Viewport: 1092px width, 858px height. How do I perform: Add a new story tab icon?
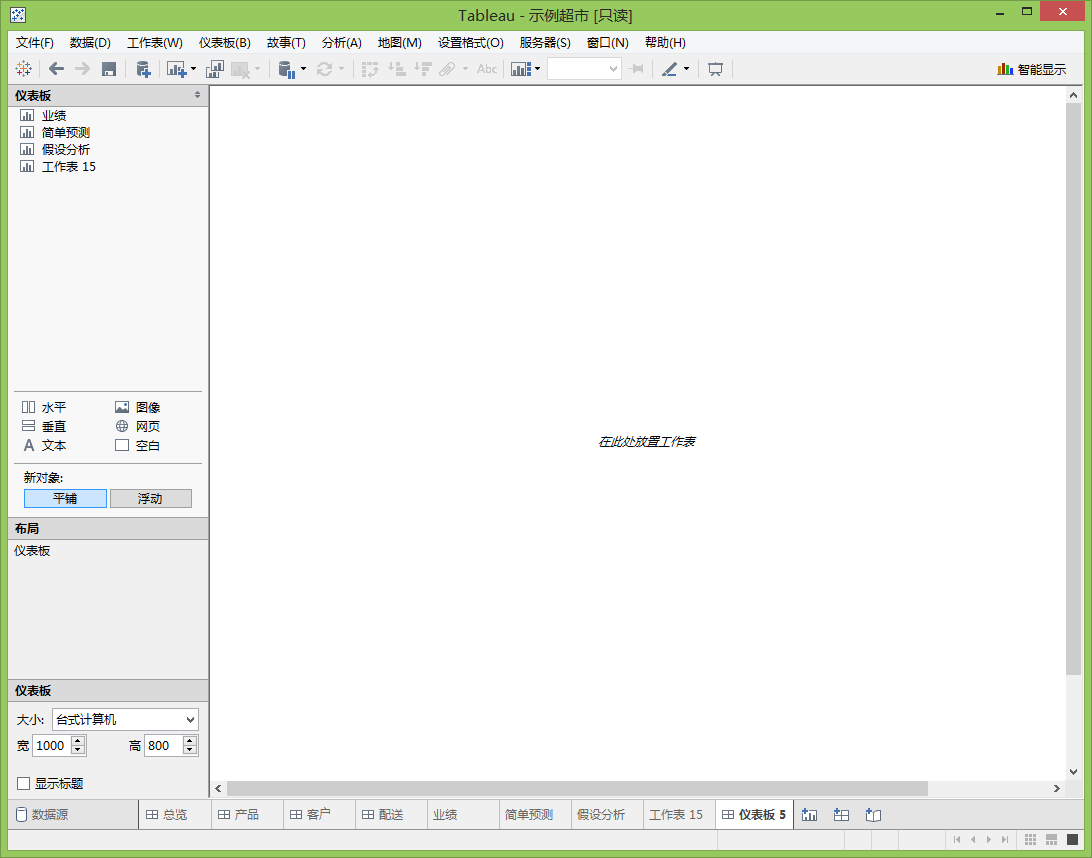[873, 815]
